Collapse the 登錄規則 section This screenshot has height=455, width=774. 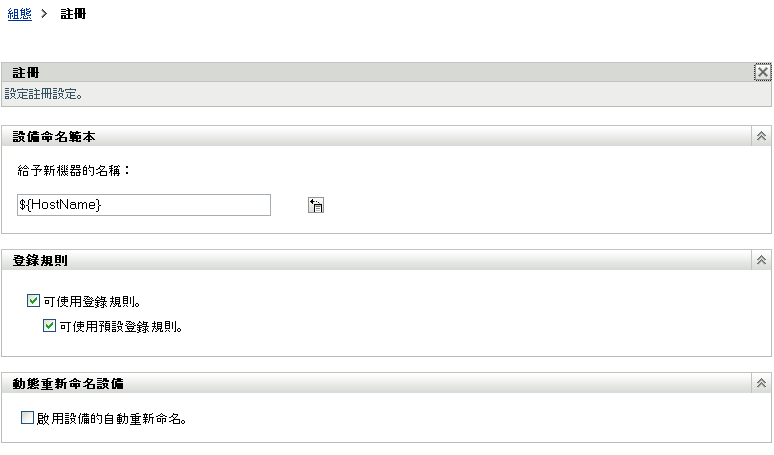761,260
